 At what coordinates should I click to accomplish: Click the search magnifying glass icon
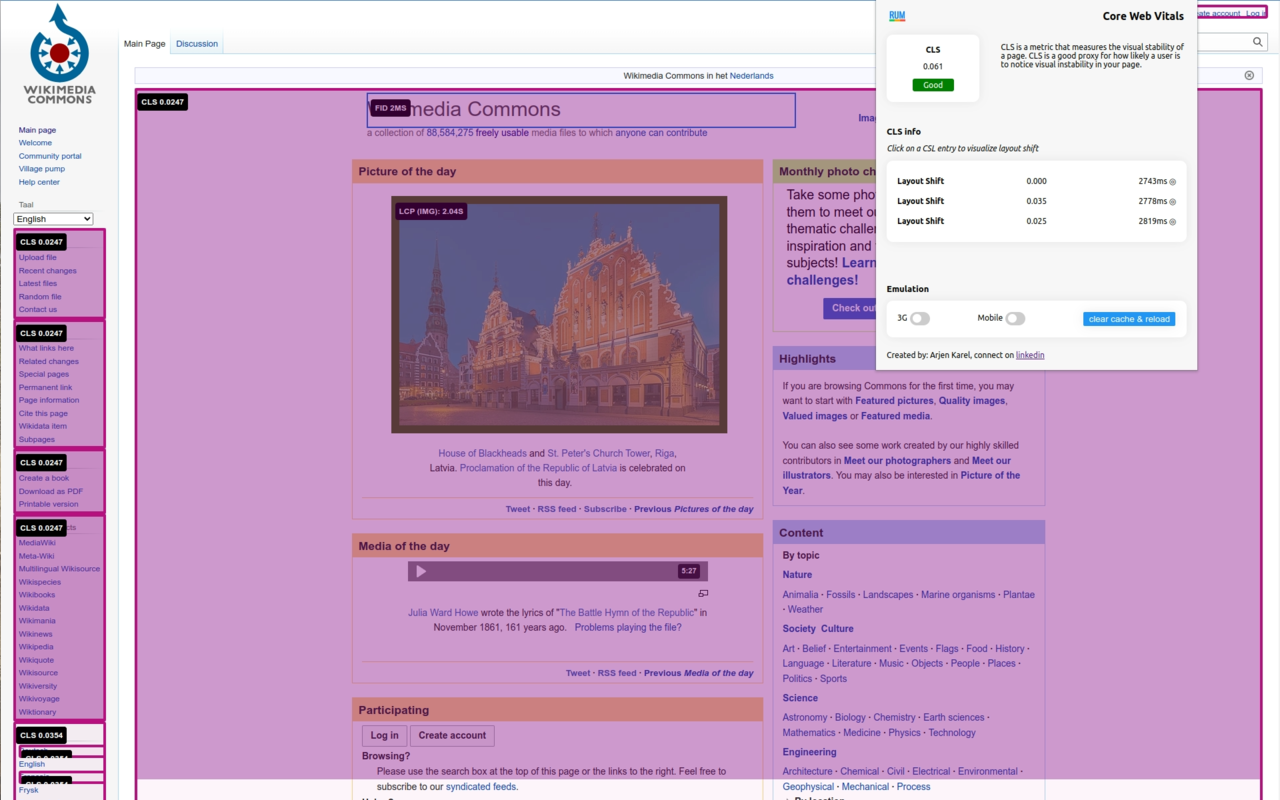[1257, 41]
